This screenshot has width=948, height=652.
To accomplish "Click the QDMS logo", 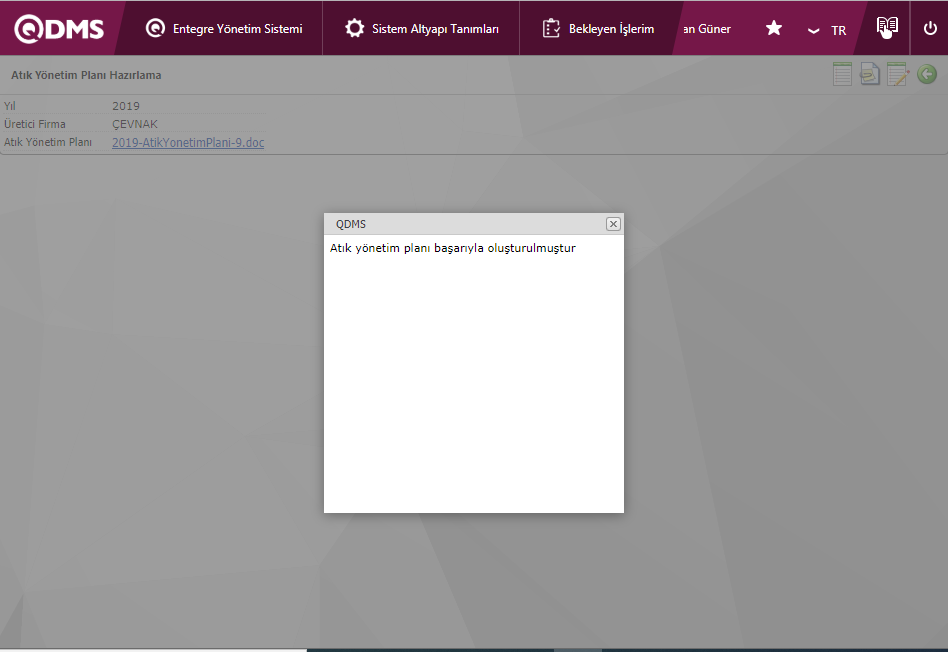I will 59,28.
